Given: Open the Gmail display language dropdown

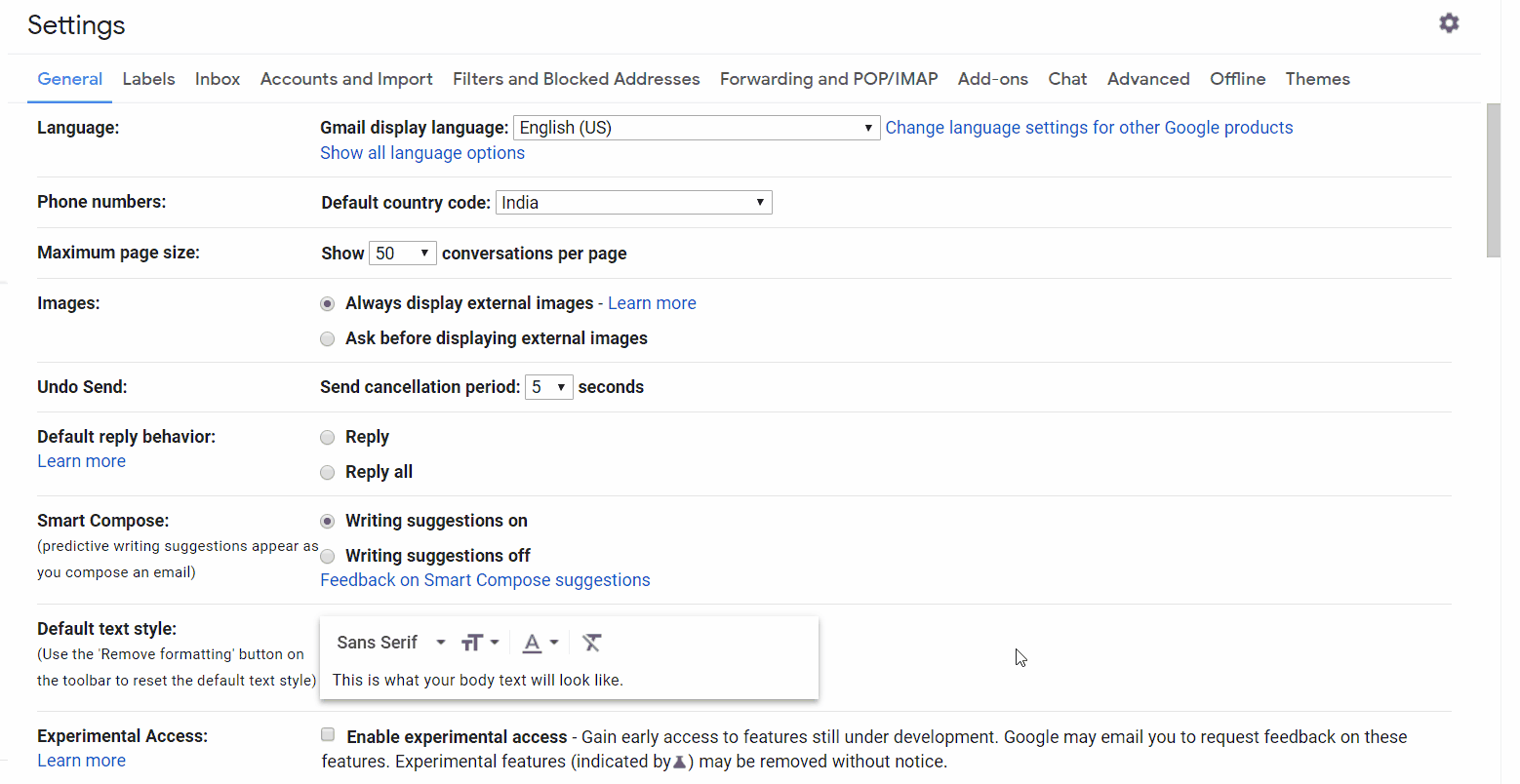Looking at the screenshot, I should point(696,128).
